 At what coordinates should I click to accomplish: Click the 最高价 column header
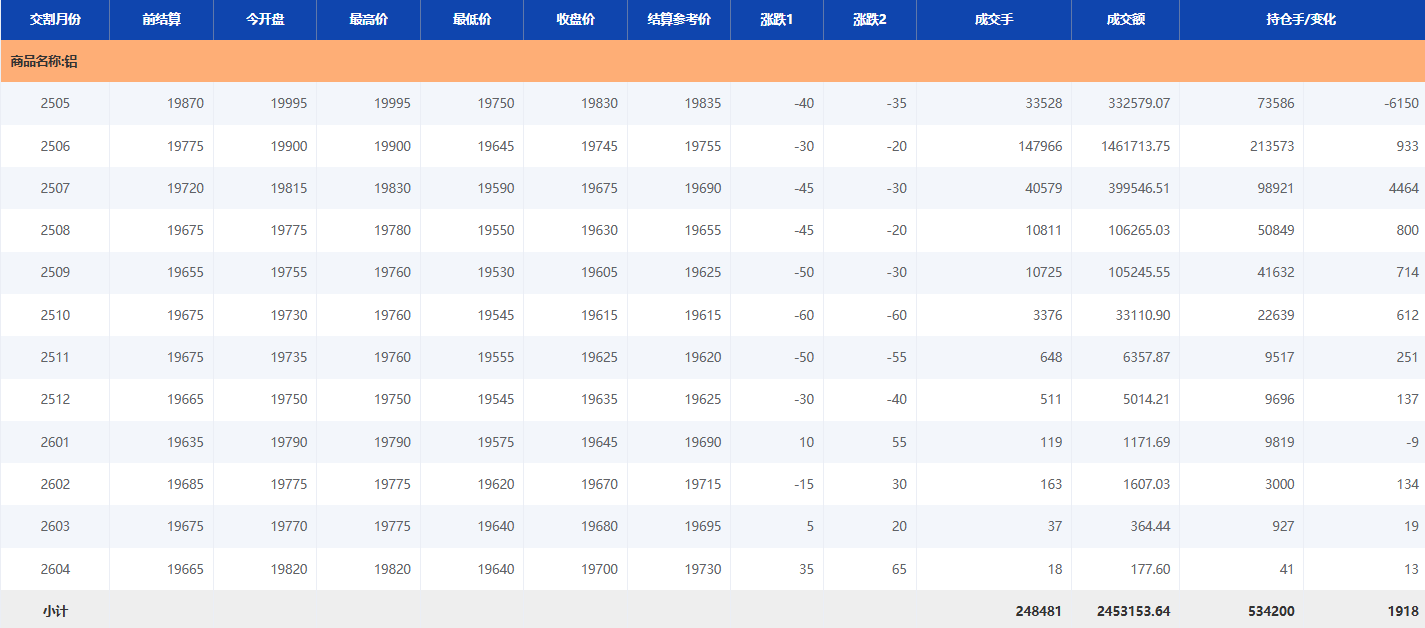pyautogui.click(x=368, y=20)
